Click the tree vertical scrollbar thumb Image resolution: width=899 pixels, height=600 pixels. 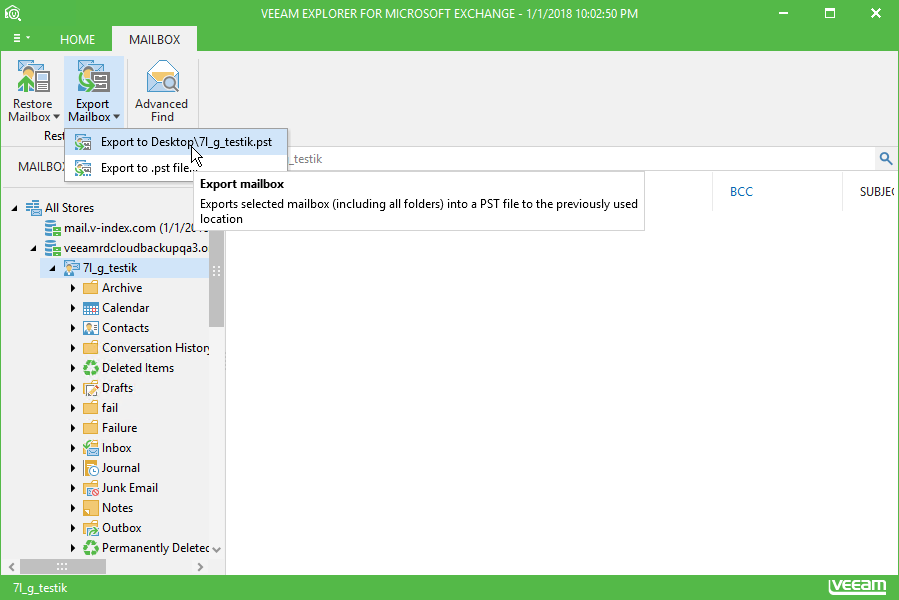(x=216, y=279)
